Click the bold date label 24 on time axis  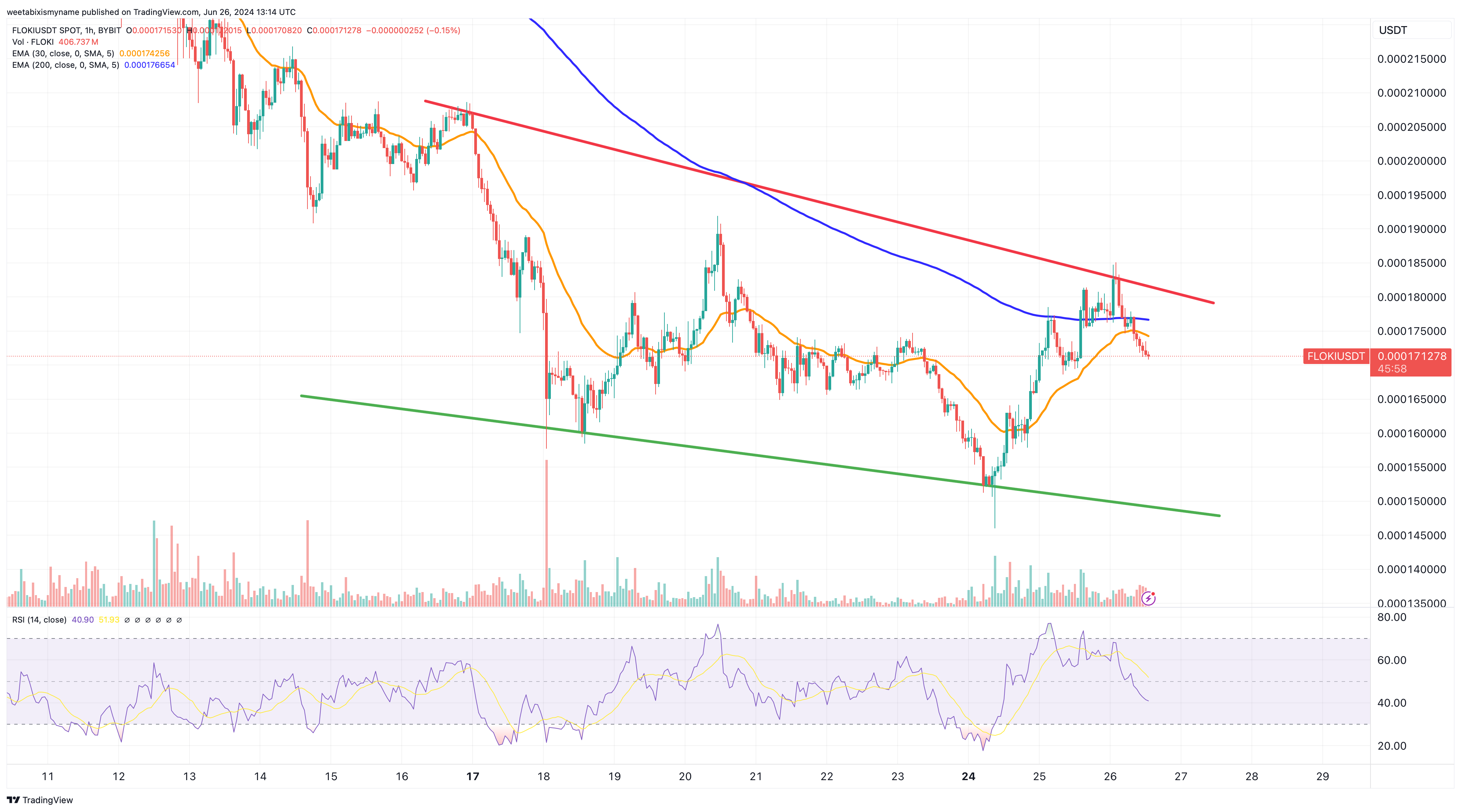[968, 776]
